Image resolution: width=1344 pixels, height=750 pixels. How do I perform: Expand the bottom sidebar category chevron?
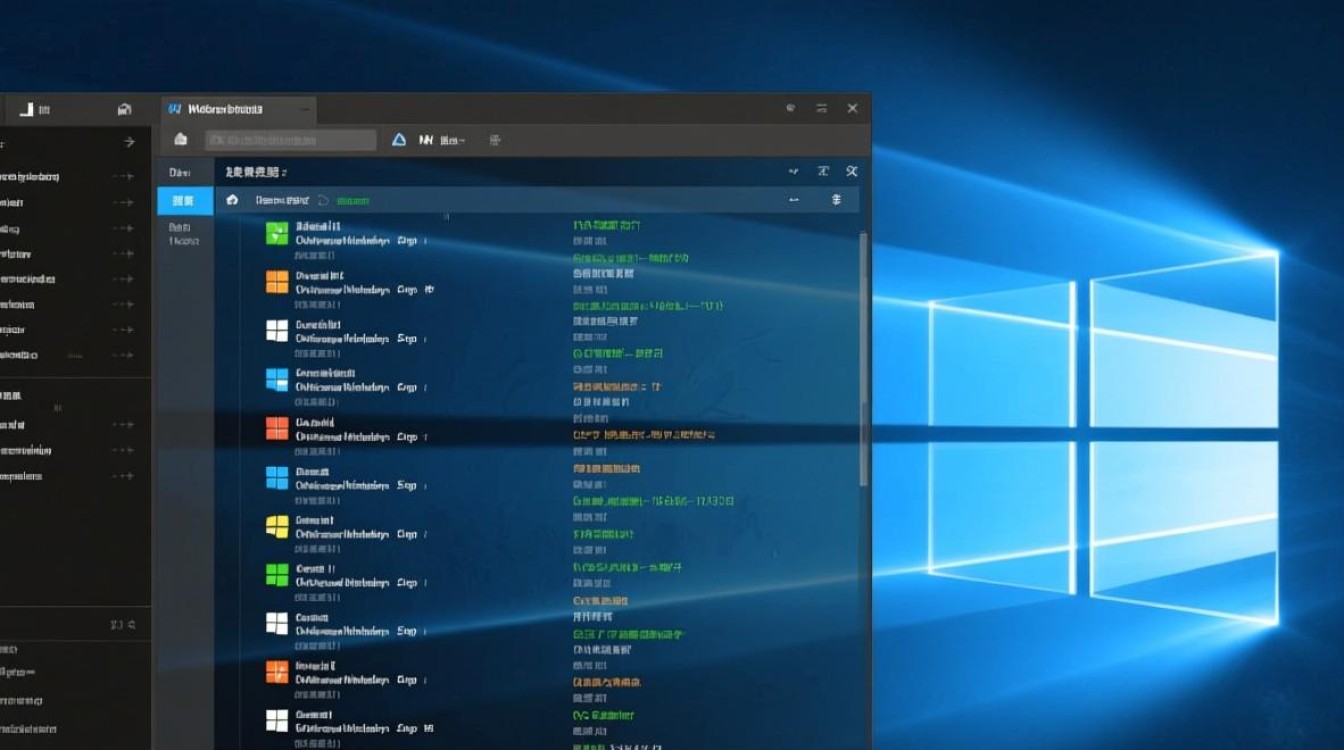click(125, 476)
